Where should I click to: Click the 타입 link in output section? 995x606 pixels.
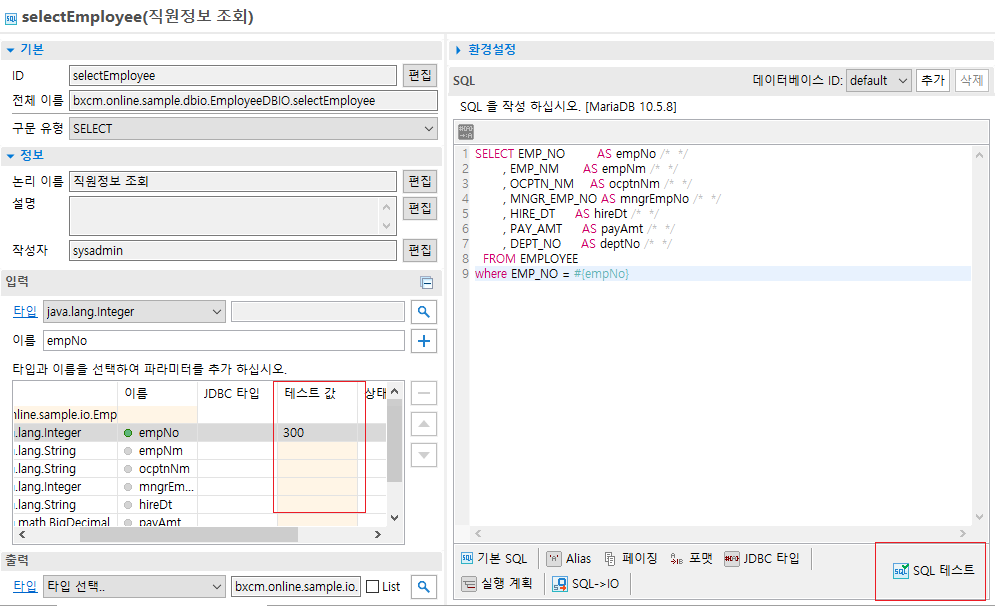coord(24,586)
